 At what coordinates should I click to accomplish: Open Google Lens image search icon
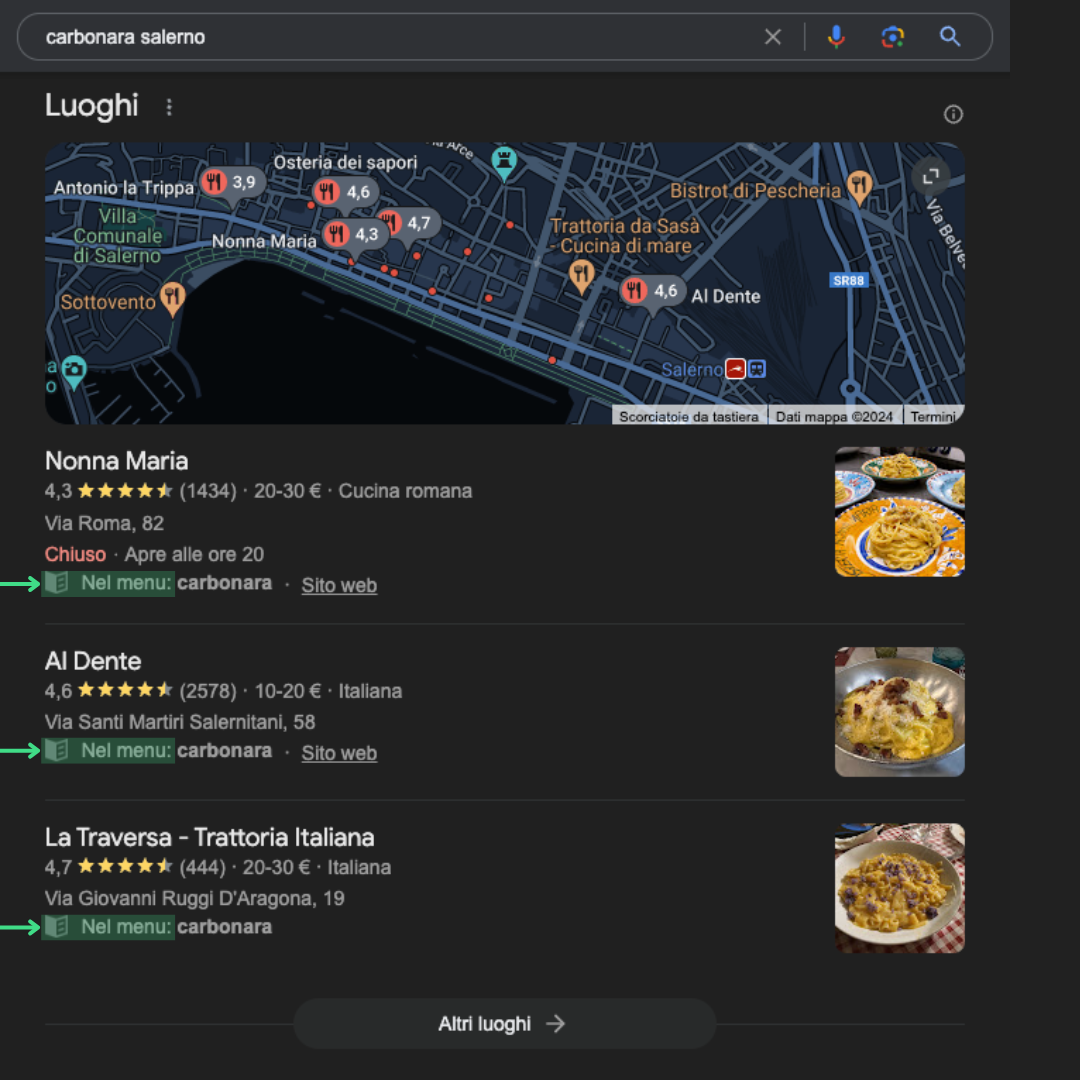point(893,37)
